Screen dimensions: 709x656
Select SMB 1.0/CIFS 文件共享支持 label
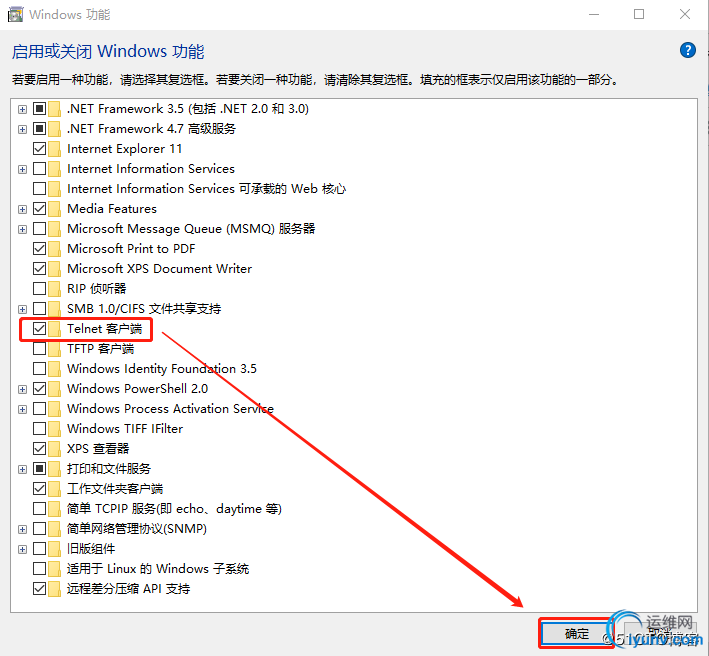coord(144,308)
